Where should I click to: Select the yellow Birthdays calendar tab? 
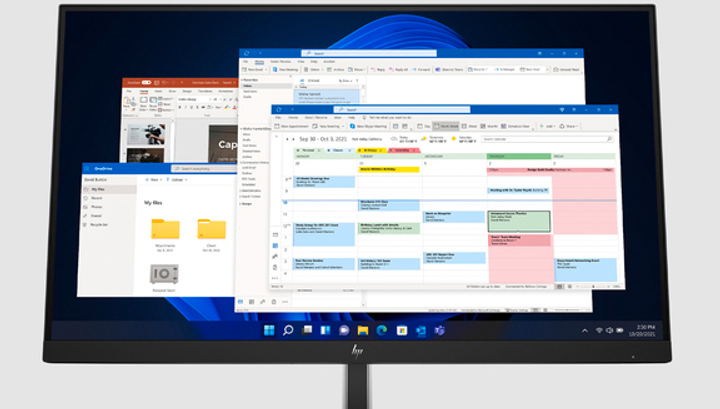(371, 151)
